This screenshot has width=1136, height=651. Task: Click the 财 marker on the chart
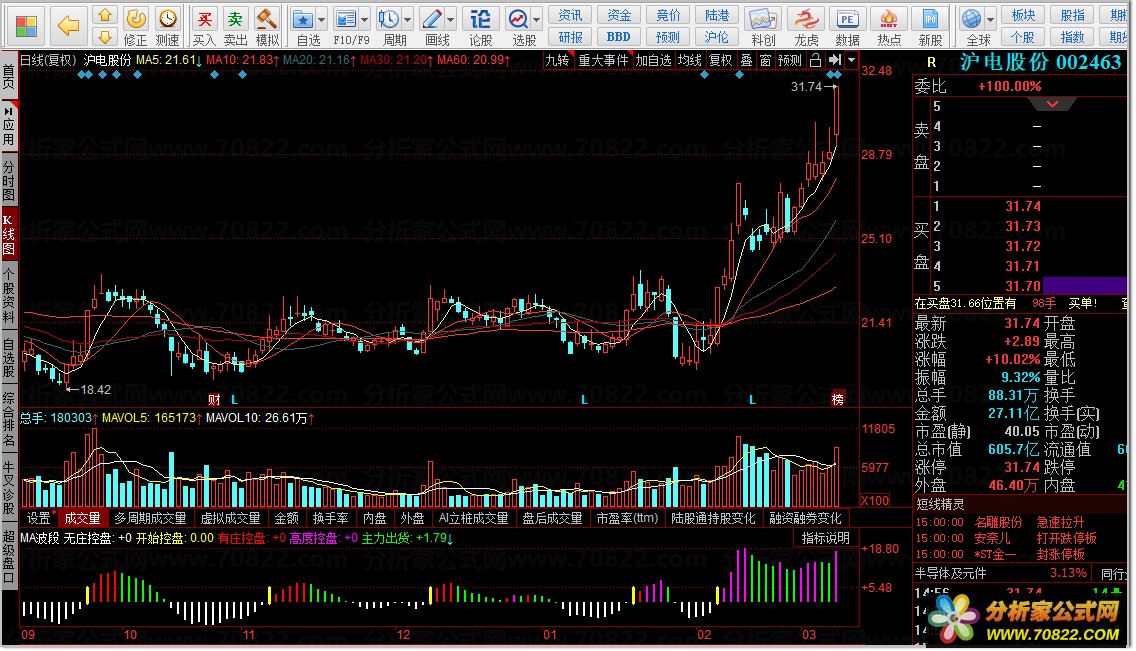(x=214, y=399)
